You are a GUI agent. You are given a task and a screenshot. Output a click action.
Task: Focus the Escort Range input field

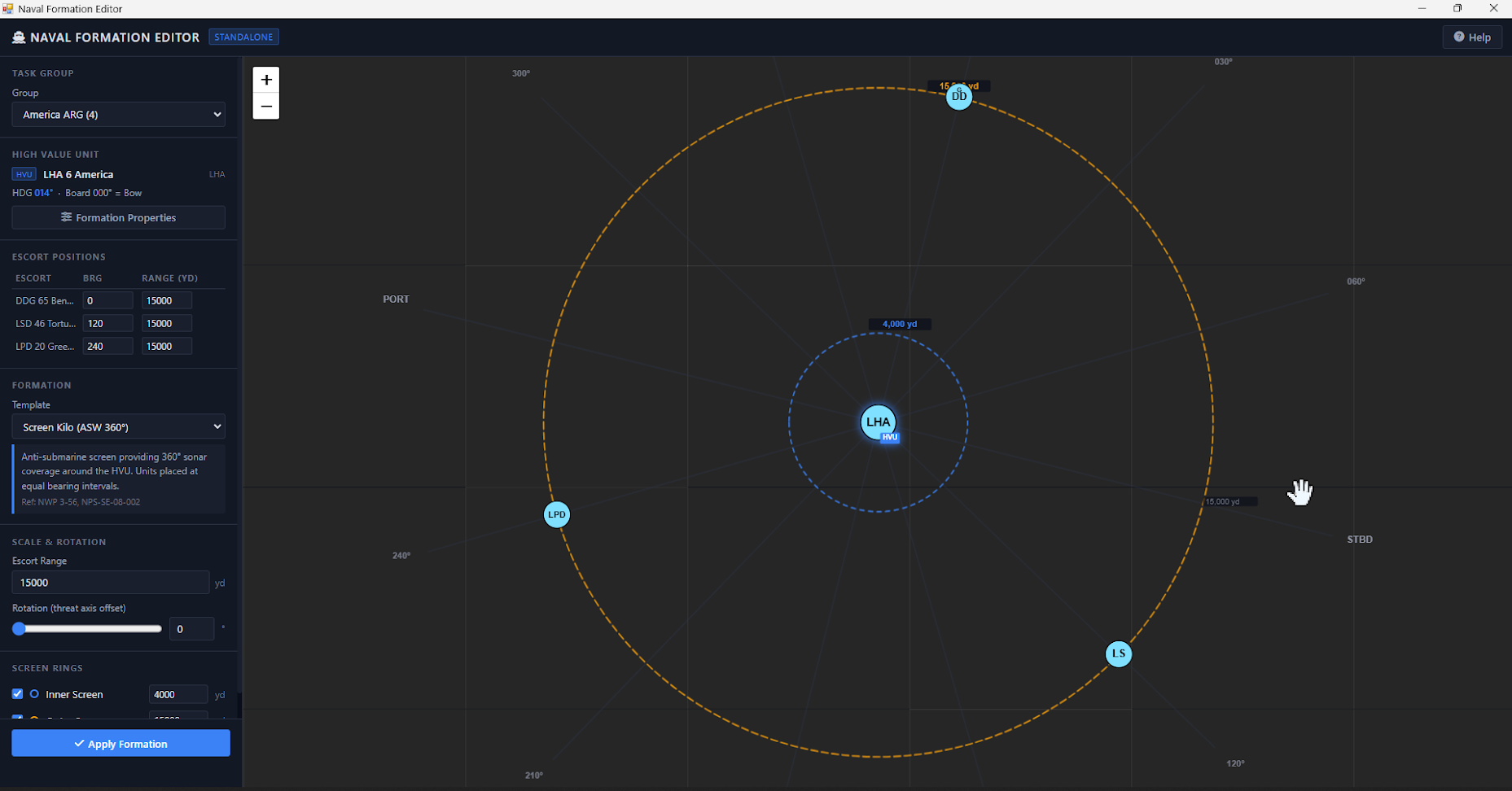111,583
